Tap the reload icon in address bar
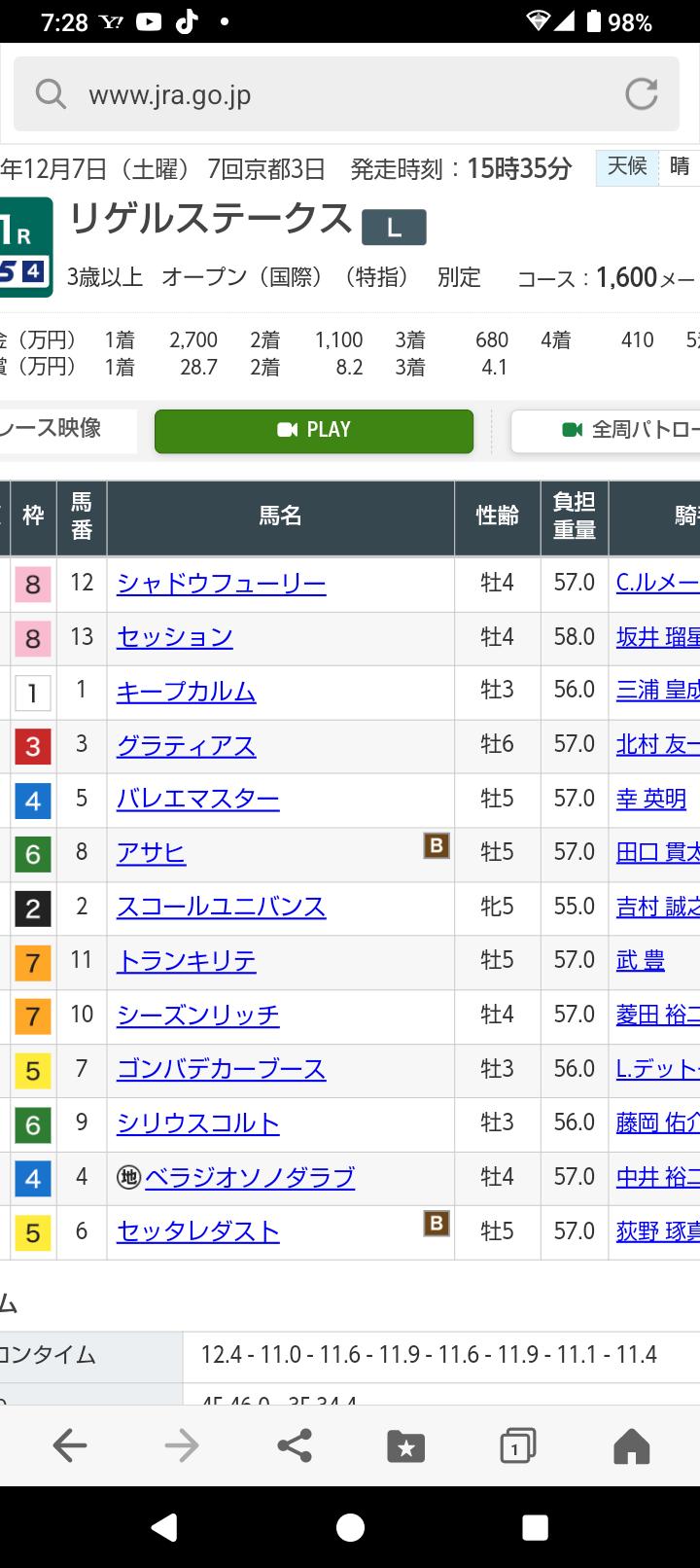Screen dimensions: 700x1568 641,94
